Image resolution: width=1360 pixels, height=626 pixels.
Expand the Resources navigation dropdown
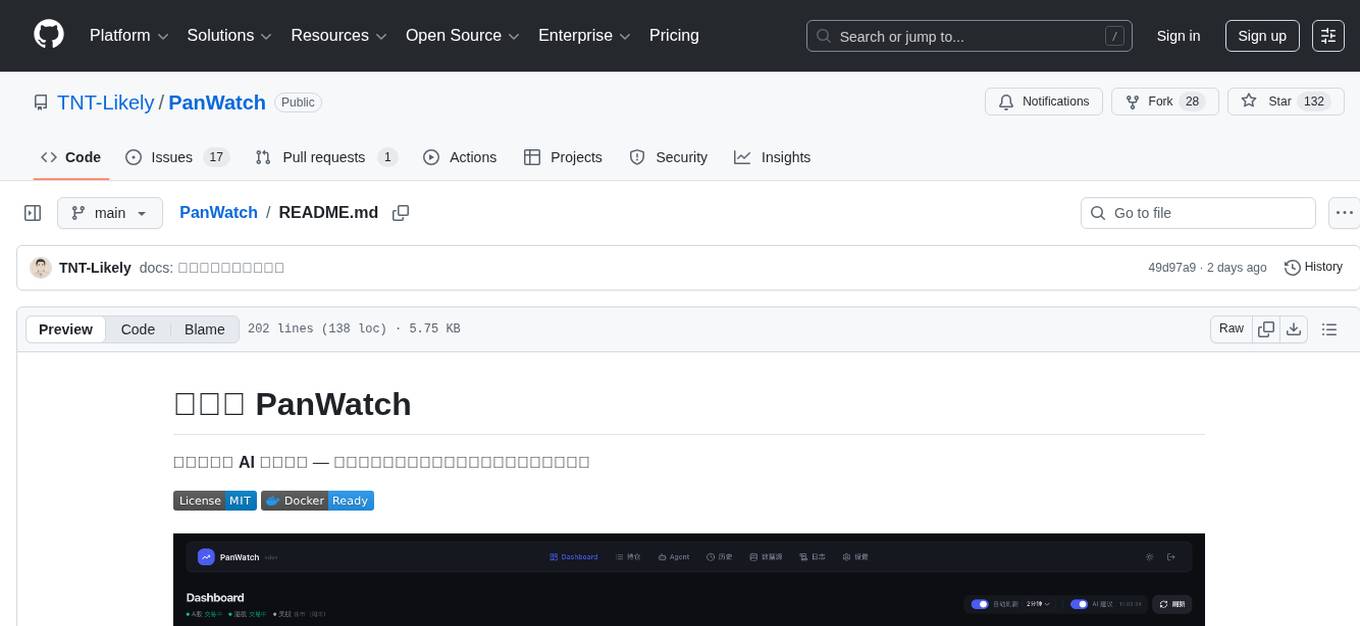pyautogui.click(x=338, y=35)
